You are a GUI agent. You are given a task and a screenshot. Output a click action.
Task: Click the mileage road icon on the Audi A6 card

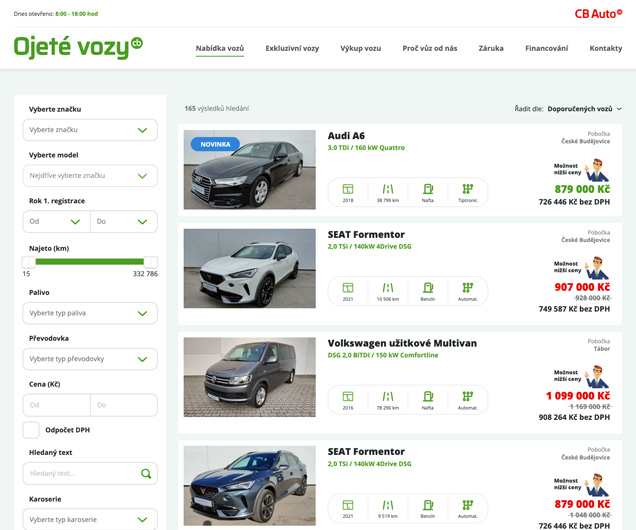pos(388,189)
